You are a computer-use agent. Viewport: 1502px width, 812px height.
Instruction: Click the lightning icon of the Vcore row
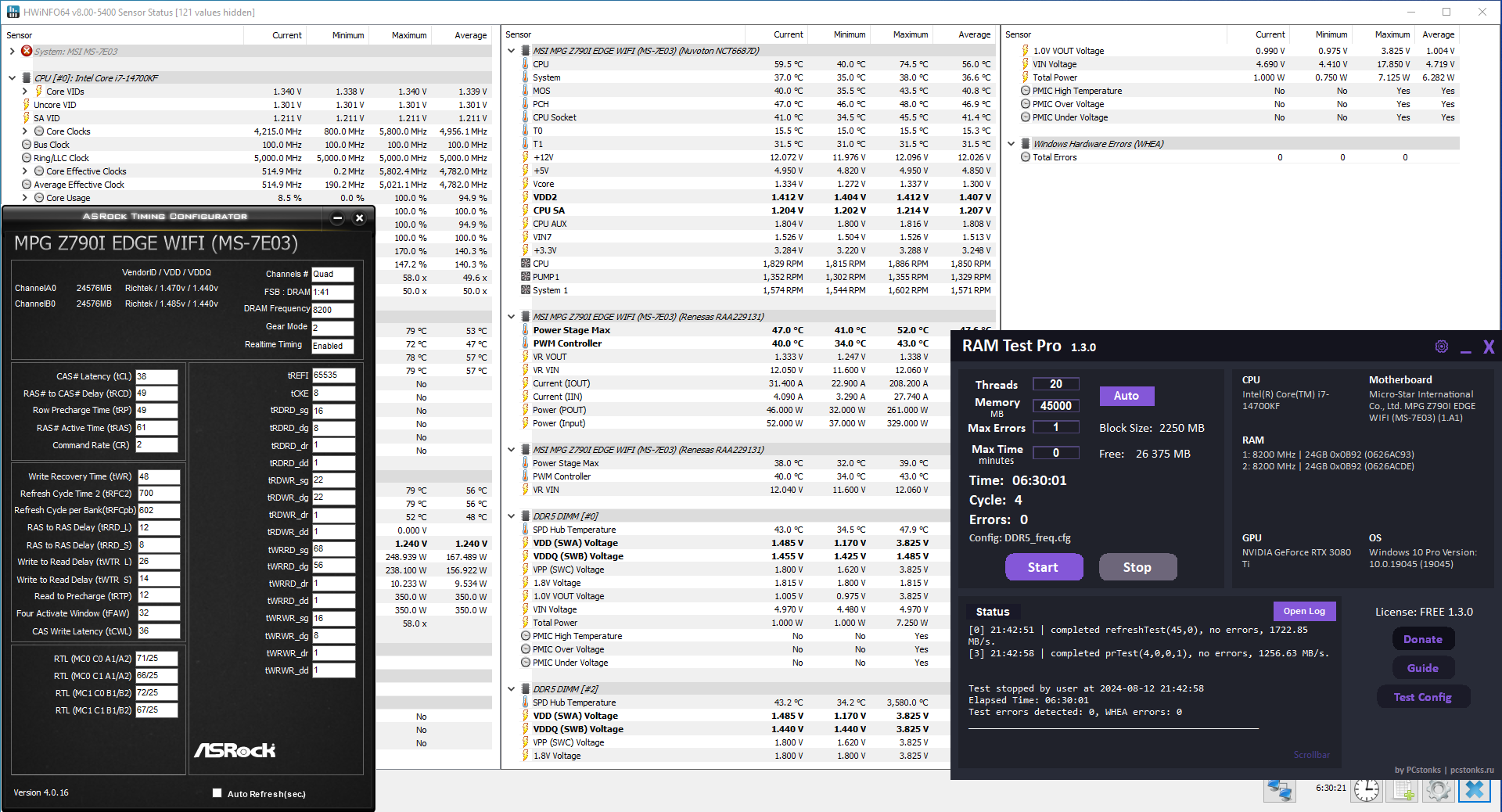tap(526, 184)
